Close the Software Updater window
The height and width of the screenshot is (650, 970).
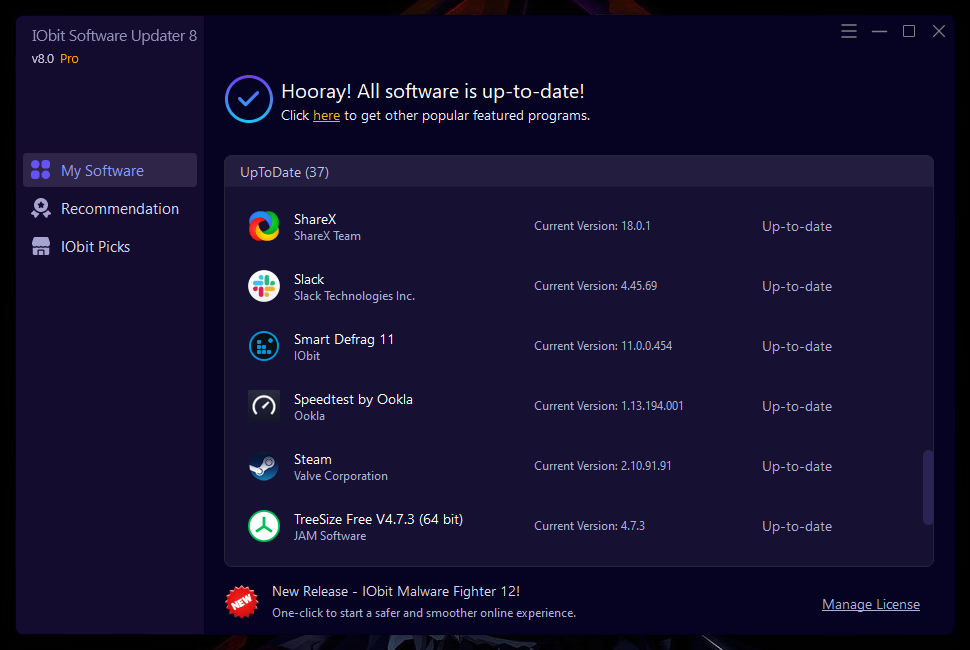(x=938, y=31)
